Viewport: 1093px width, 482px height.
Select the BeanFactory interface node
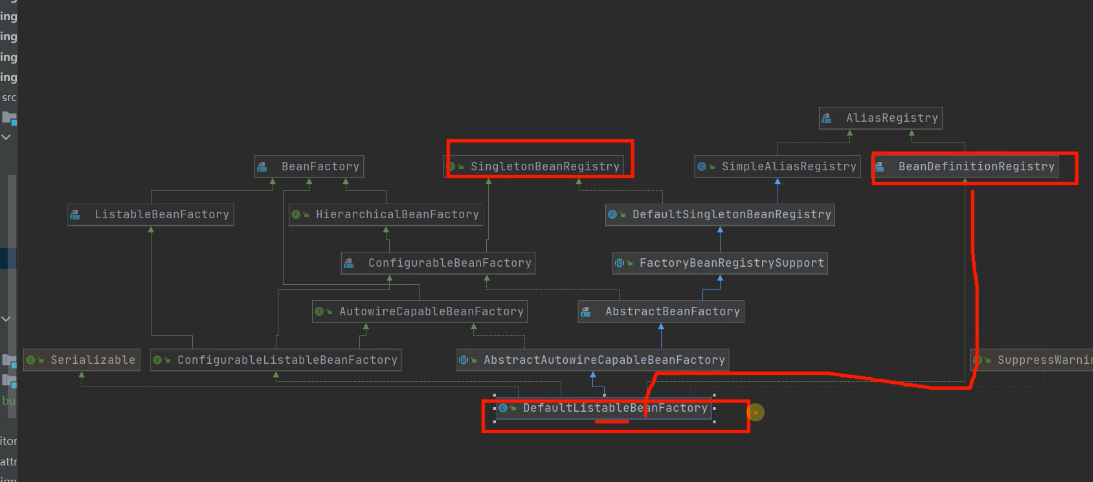tap(309, 167)
